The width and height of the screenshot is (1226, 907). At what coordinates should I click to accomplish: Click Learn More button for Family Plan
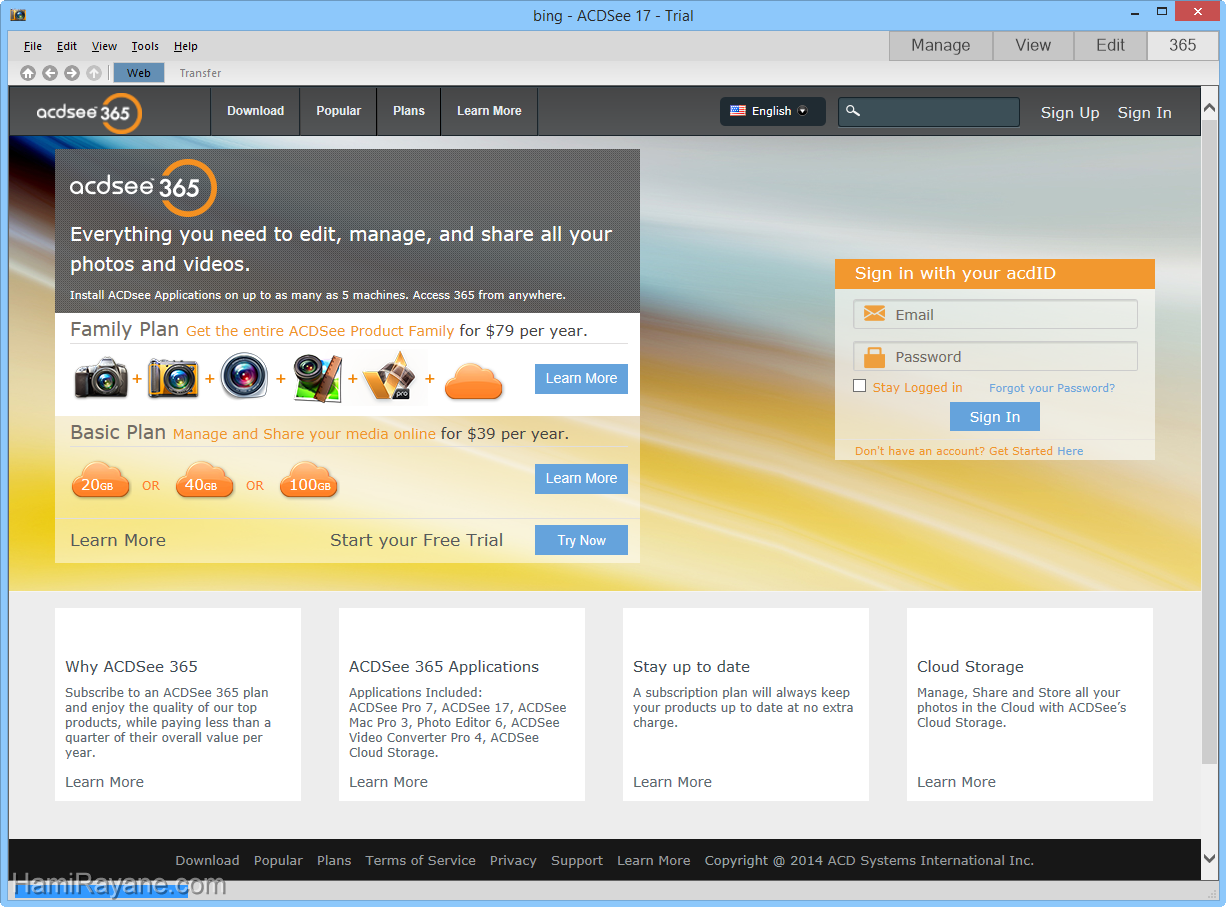[581, 379]
